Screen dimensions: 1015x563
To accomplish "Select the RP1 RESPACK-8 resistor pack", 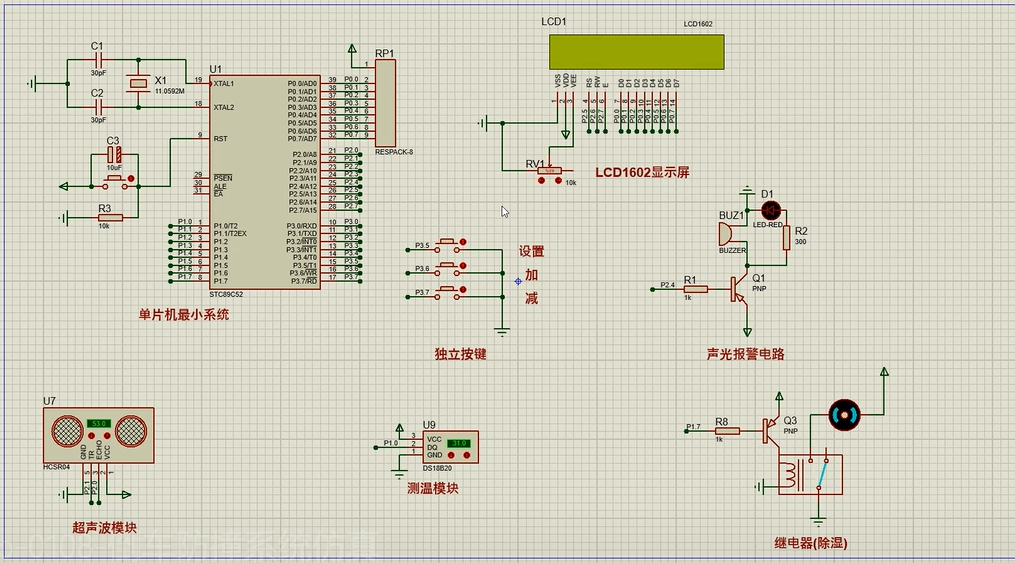I will tap(385, 103).
